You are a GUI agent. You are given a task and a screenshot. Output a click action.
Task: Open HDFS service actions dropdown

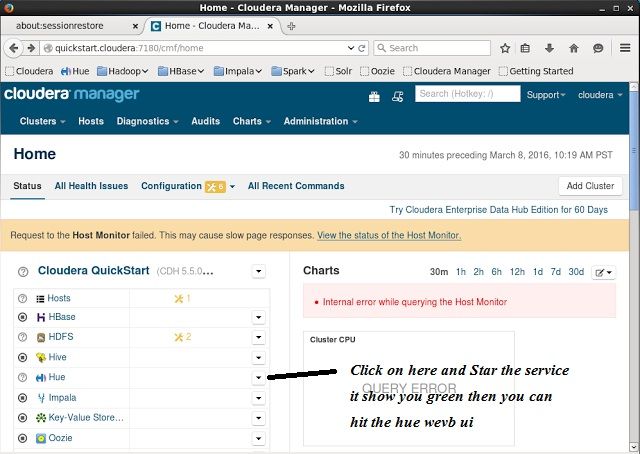[258, 337]
